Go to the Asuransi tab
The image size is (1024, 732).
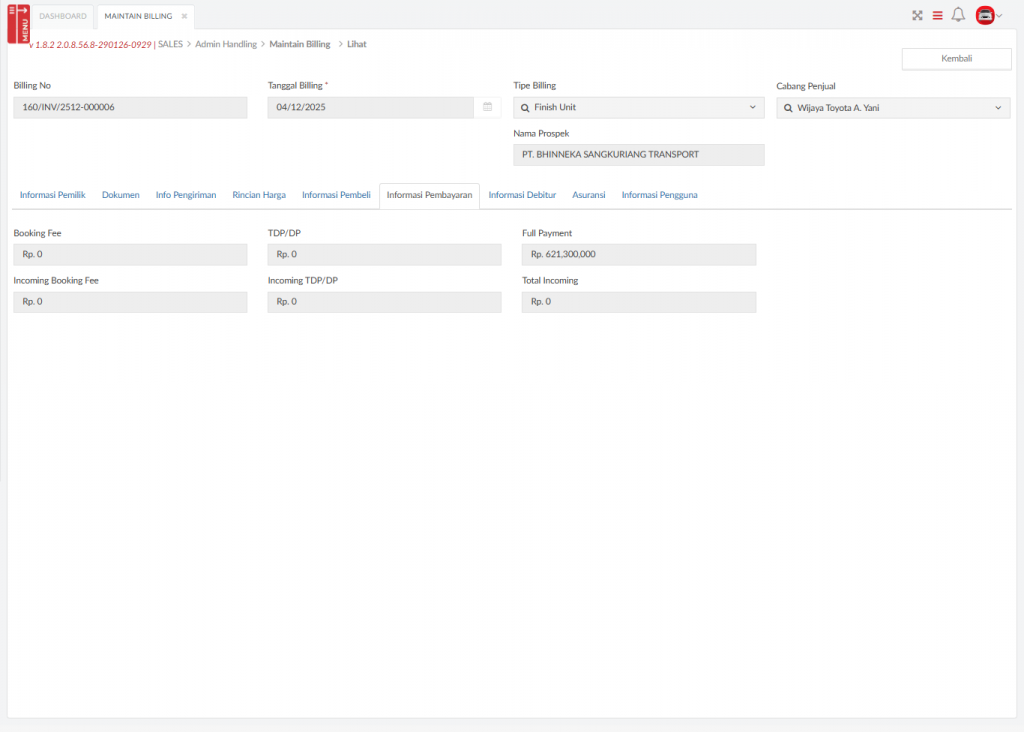coord(588,195)
